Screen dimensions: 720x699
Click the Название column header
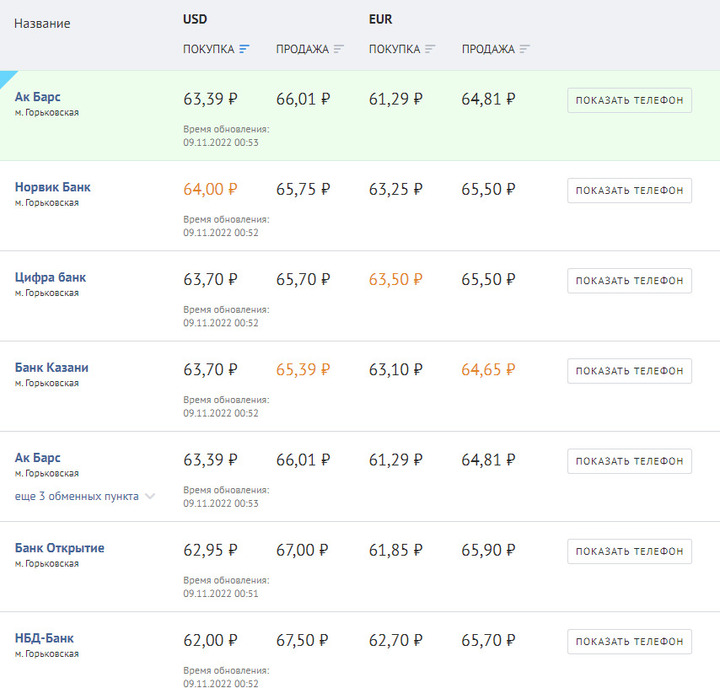pos(42,23)
